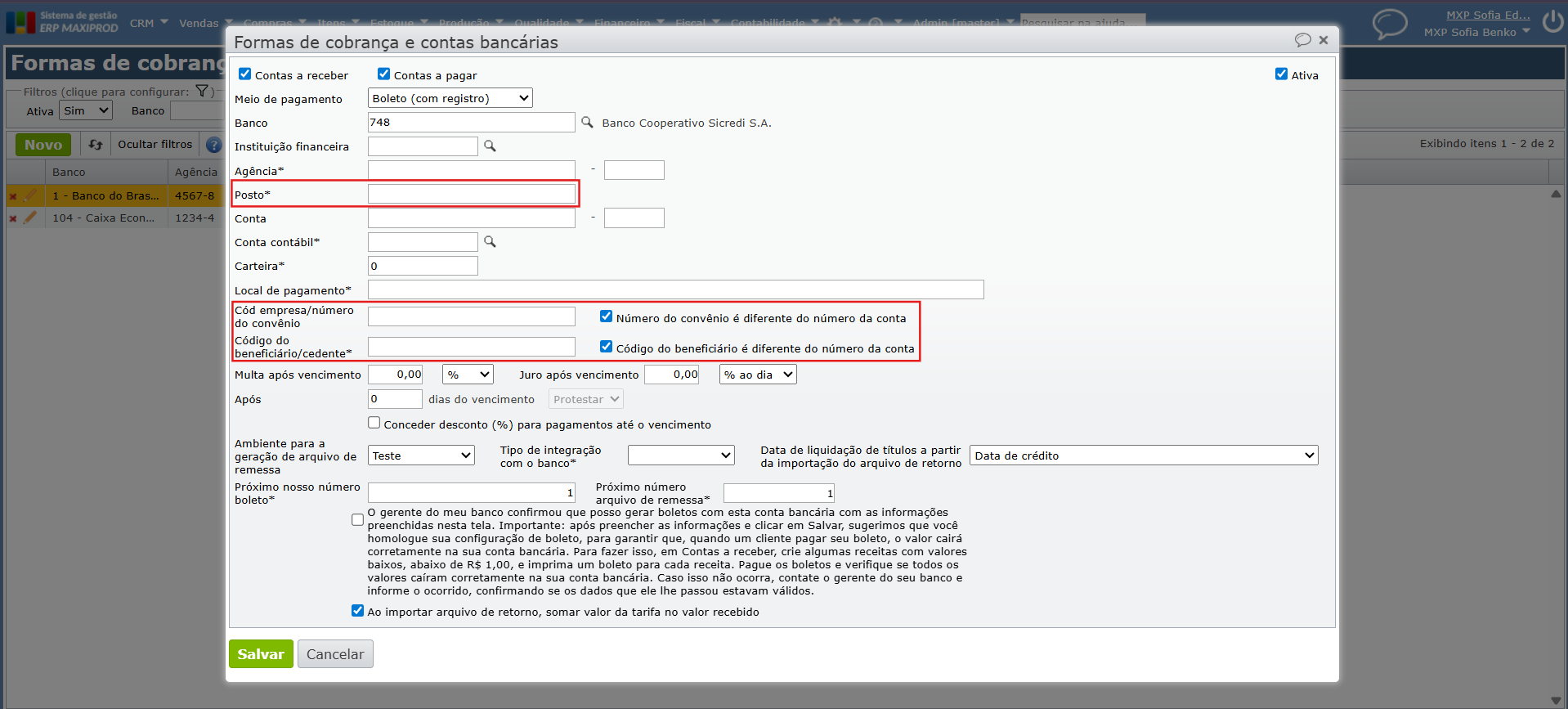Enable Conceder desconto para pagamentos checkbox

[374, 423]
